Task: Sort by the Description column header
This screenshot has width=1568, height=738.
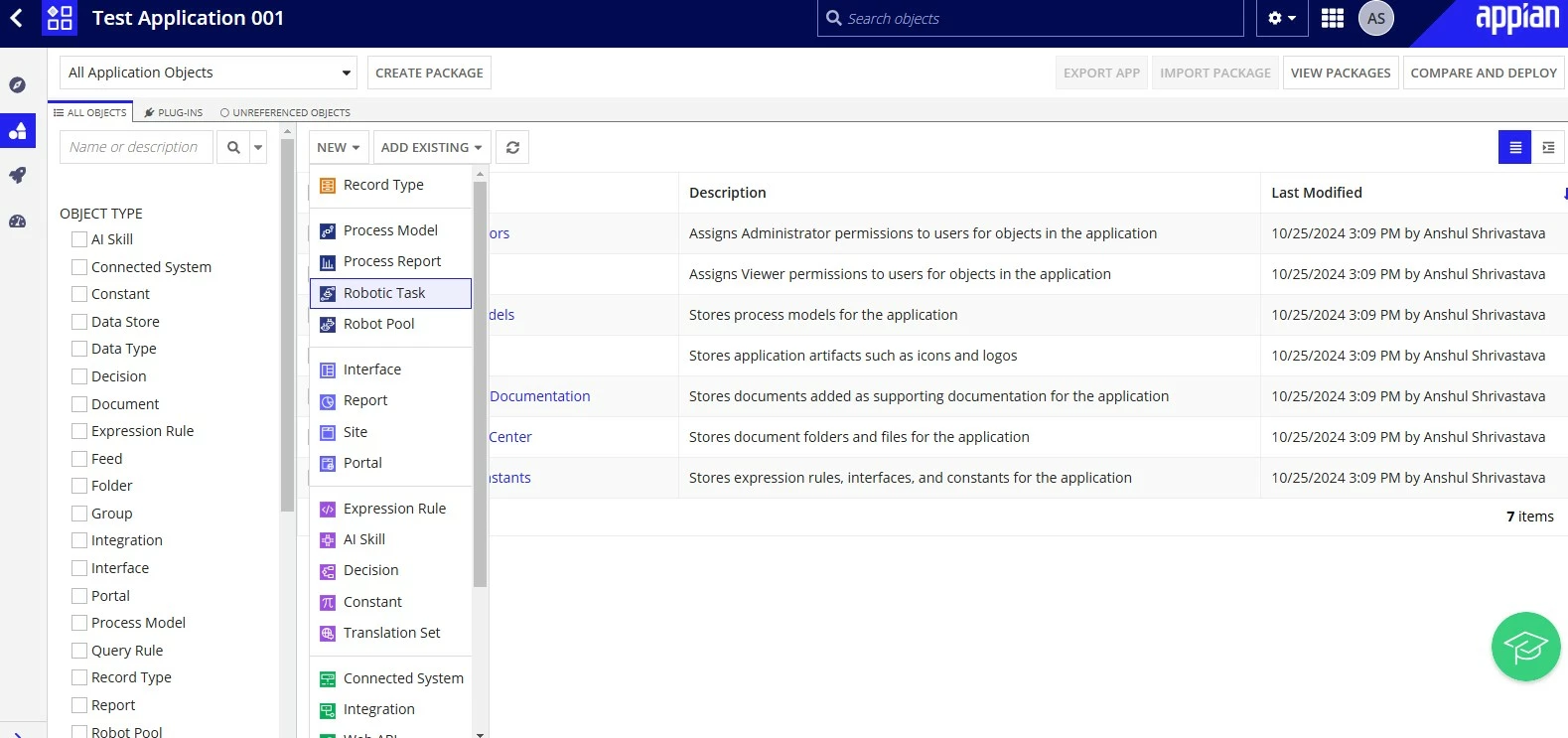Action: click(728, 193)
